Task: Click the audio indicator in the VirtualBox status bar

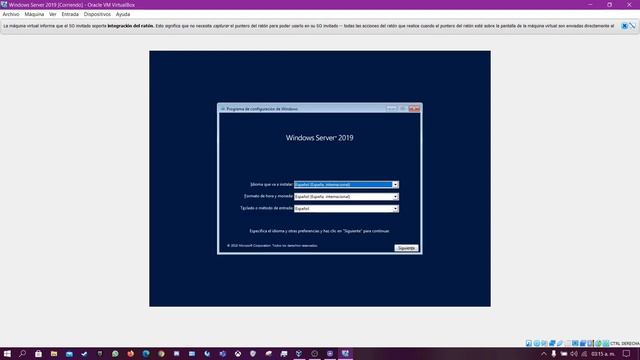Action: tap(544, 343)
